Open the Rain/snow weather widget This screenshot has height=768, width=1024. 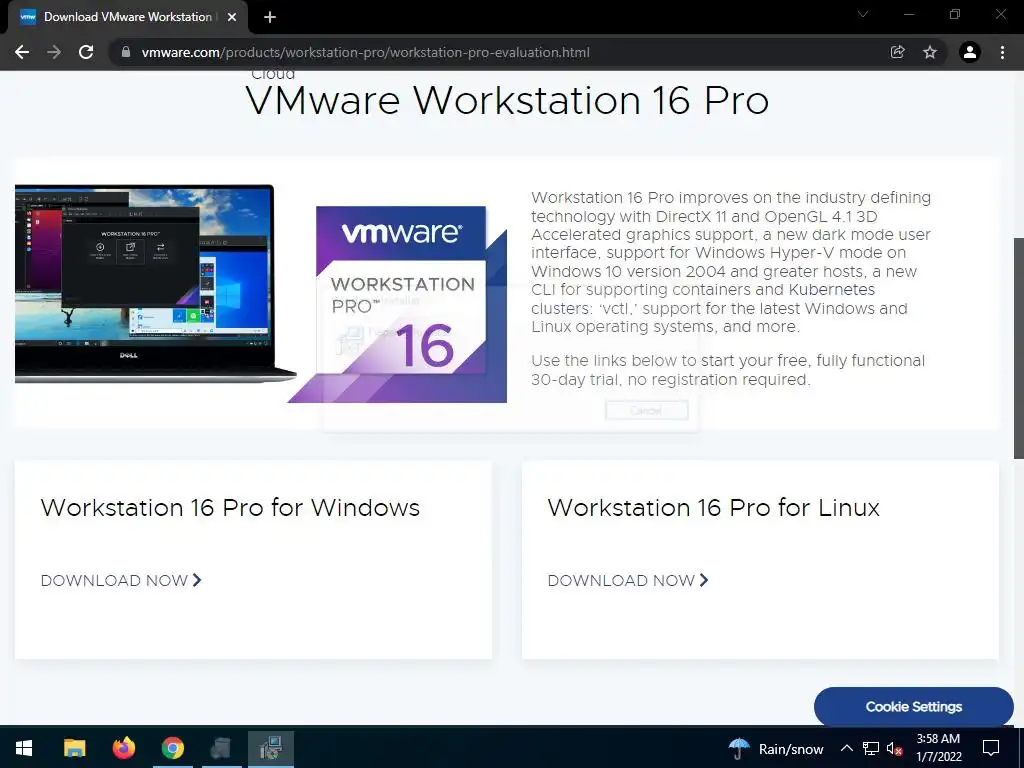(776, 748)
